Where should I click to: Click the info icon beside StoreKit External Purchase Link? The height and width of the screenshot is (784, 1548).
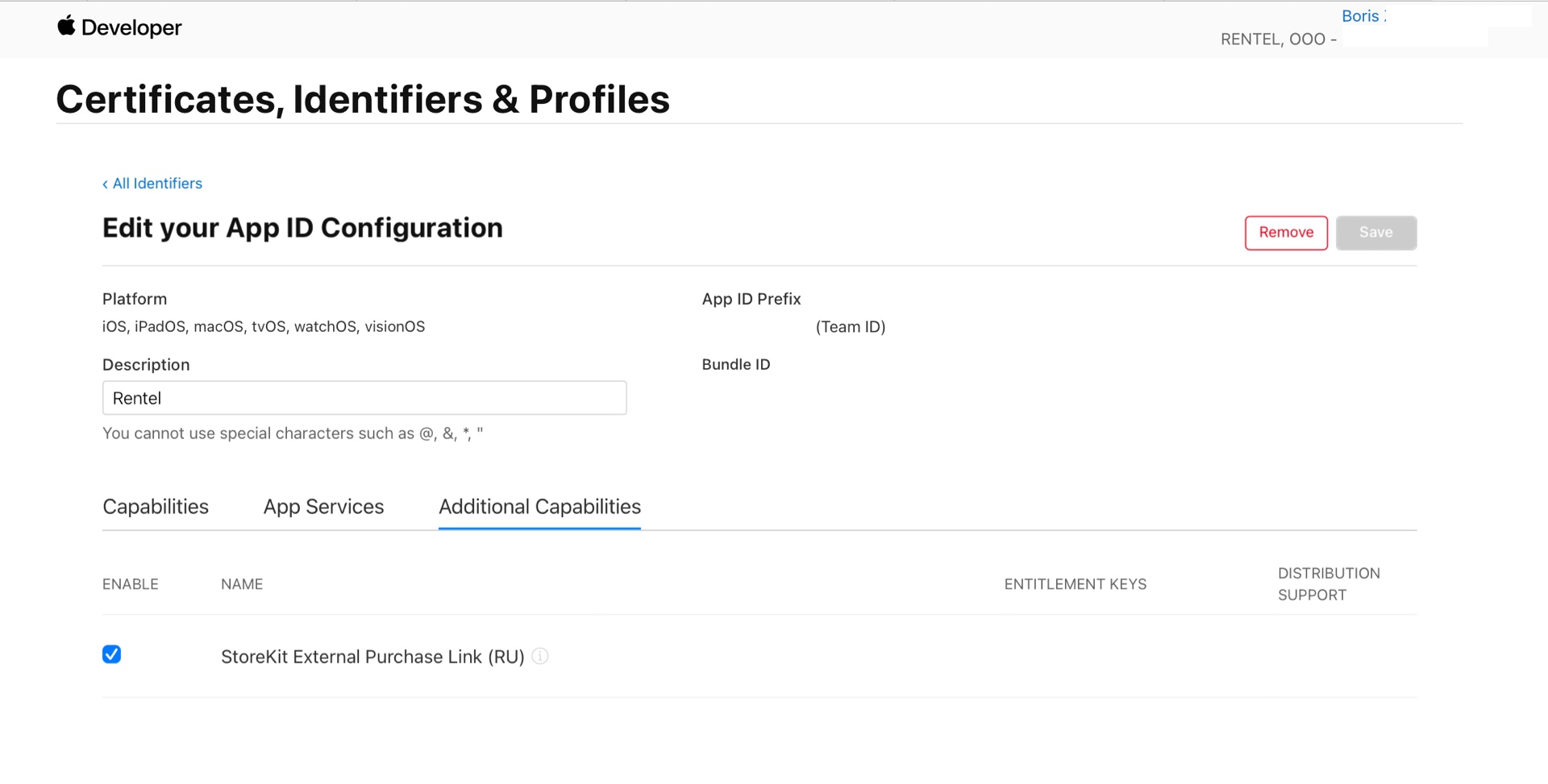coord(540,657)
